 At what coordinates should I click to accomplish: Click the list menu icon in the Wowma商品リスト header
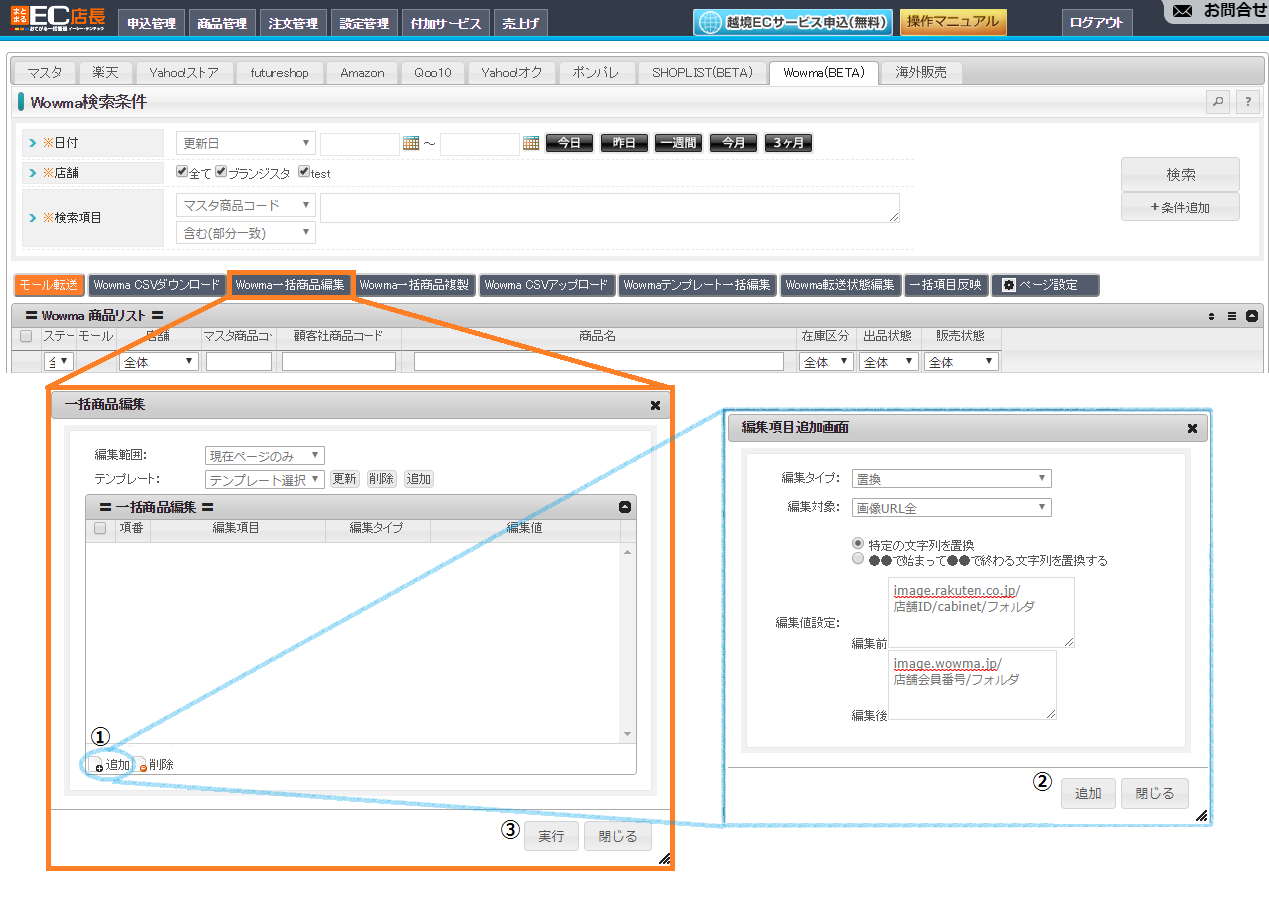(1232, 315)
